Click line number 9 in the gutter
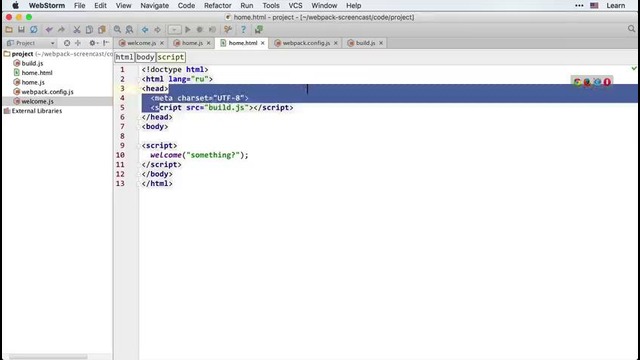This screenshot has width=640, height=360. [122, 145]
